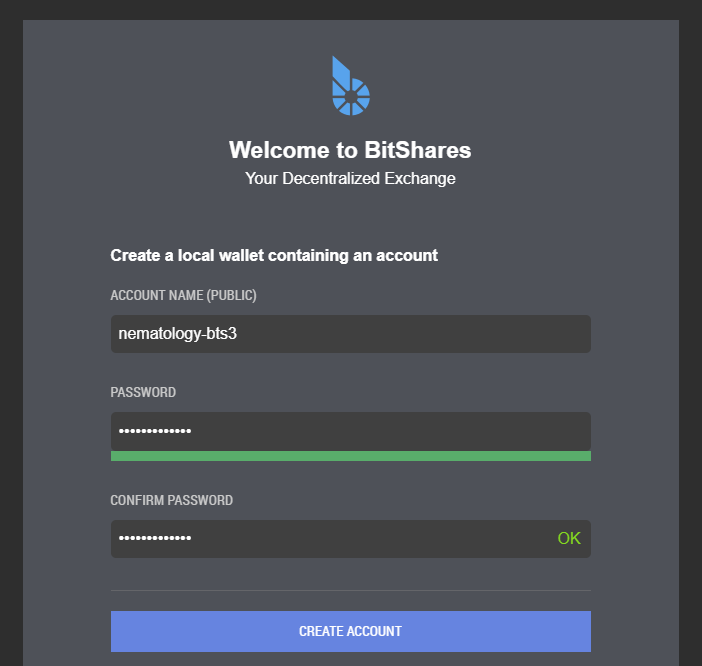Click the Welcome to BitShares heading
The image size is (702, 666).
pos(350,150)
